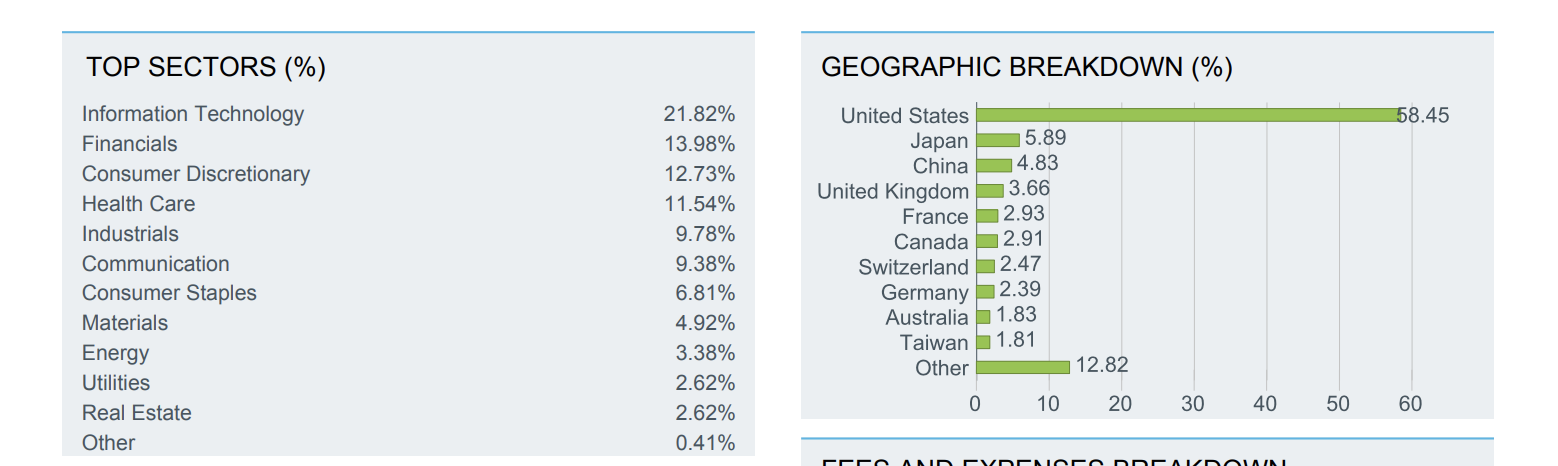The image size is (1558, 466).
Task: Click the Taiwan country label
Action: point(934,343)
